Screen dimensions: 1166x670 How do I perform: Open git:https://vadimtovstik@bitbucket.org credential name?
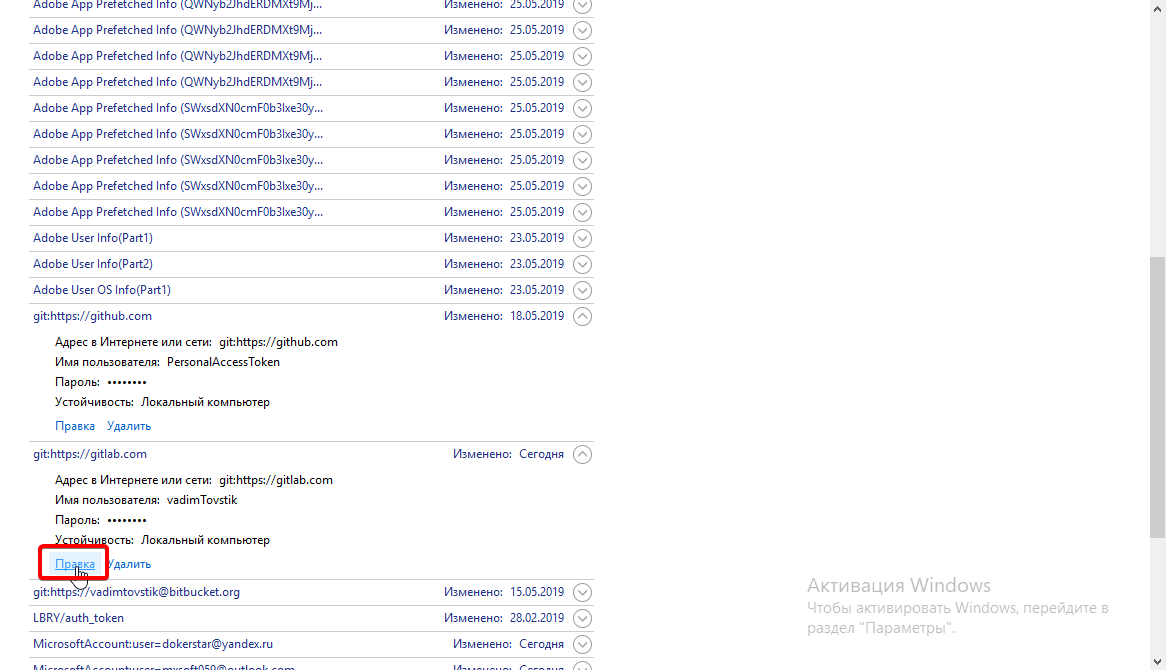136,592
